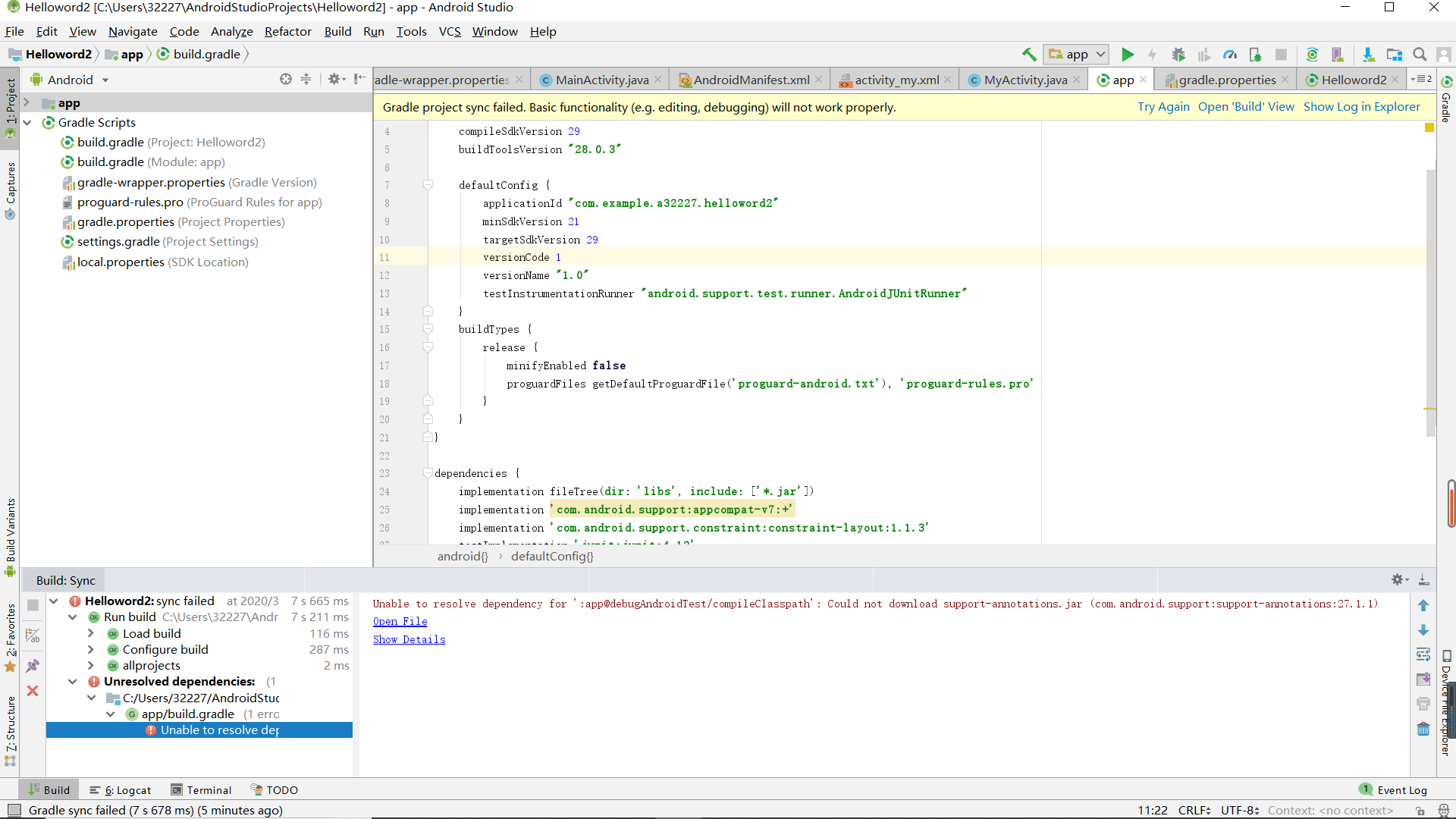Open the Analyze menu
This screenshot has width=1456, height=819.
point(231,31)
